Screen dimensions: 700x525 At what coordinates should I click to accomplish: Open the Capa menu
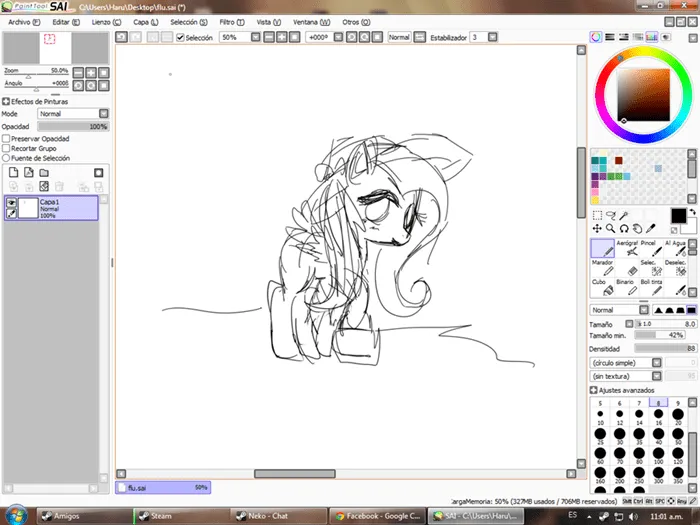click(x=146, y=22)
